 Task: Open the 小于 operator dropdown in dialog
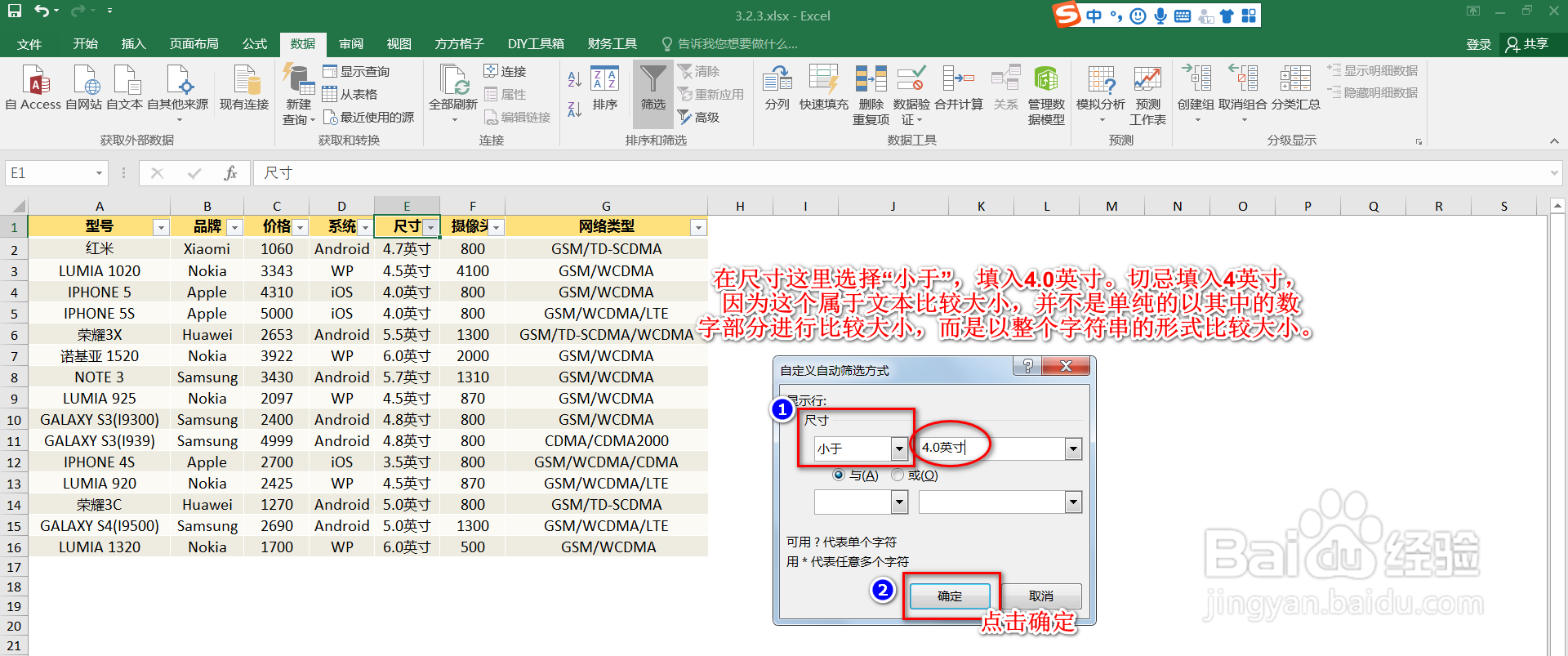(899, 448)
